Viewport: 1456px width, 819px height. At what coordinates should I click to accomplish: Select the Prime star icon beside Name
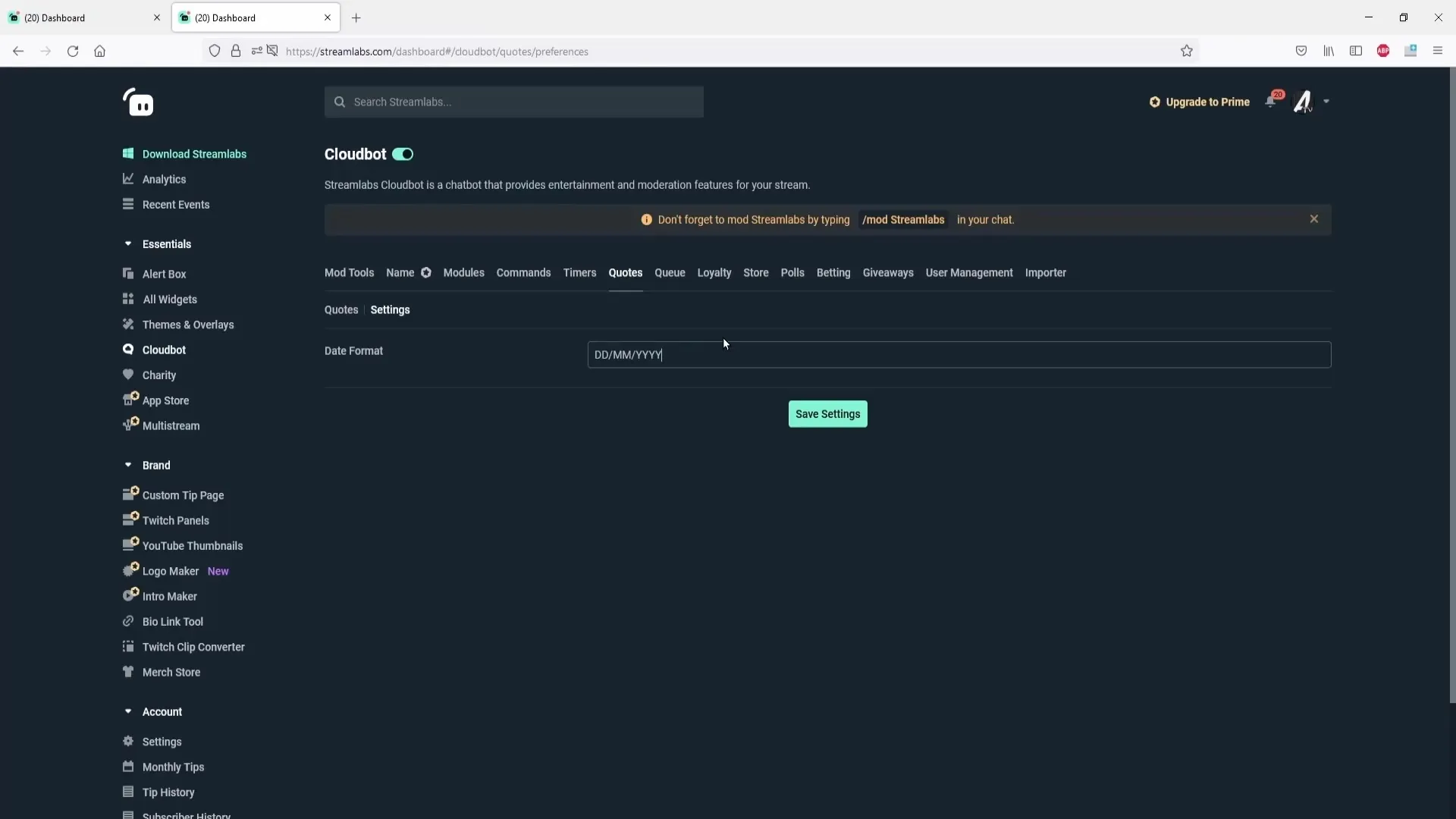(426, 273)
